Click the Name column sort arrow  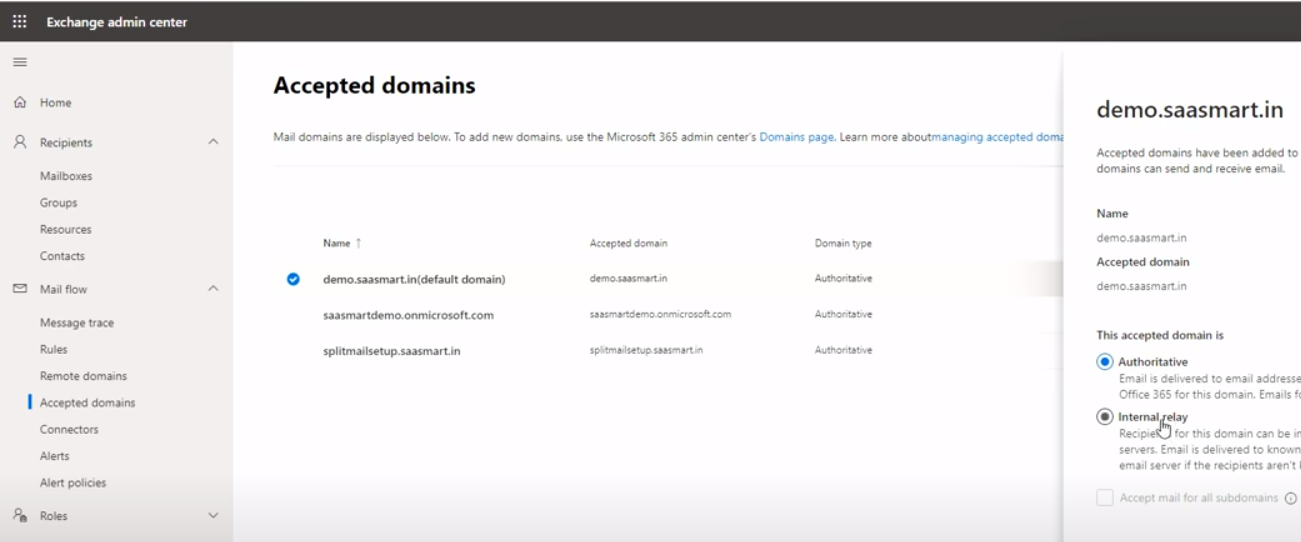pos(358,243)
